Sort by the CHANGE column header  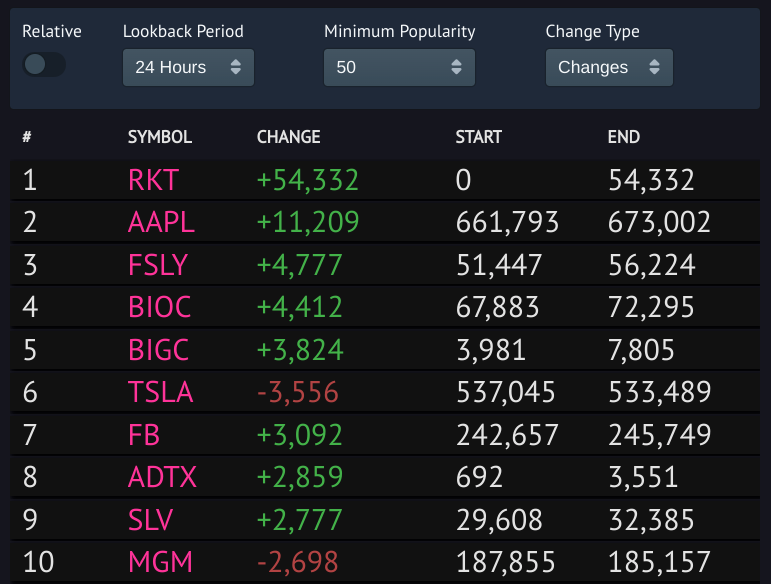tap(289, 137)
